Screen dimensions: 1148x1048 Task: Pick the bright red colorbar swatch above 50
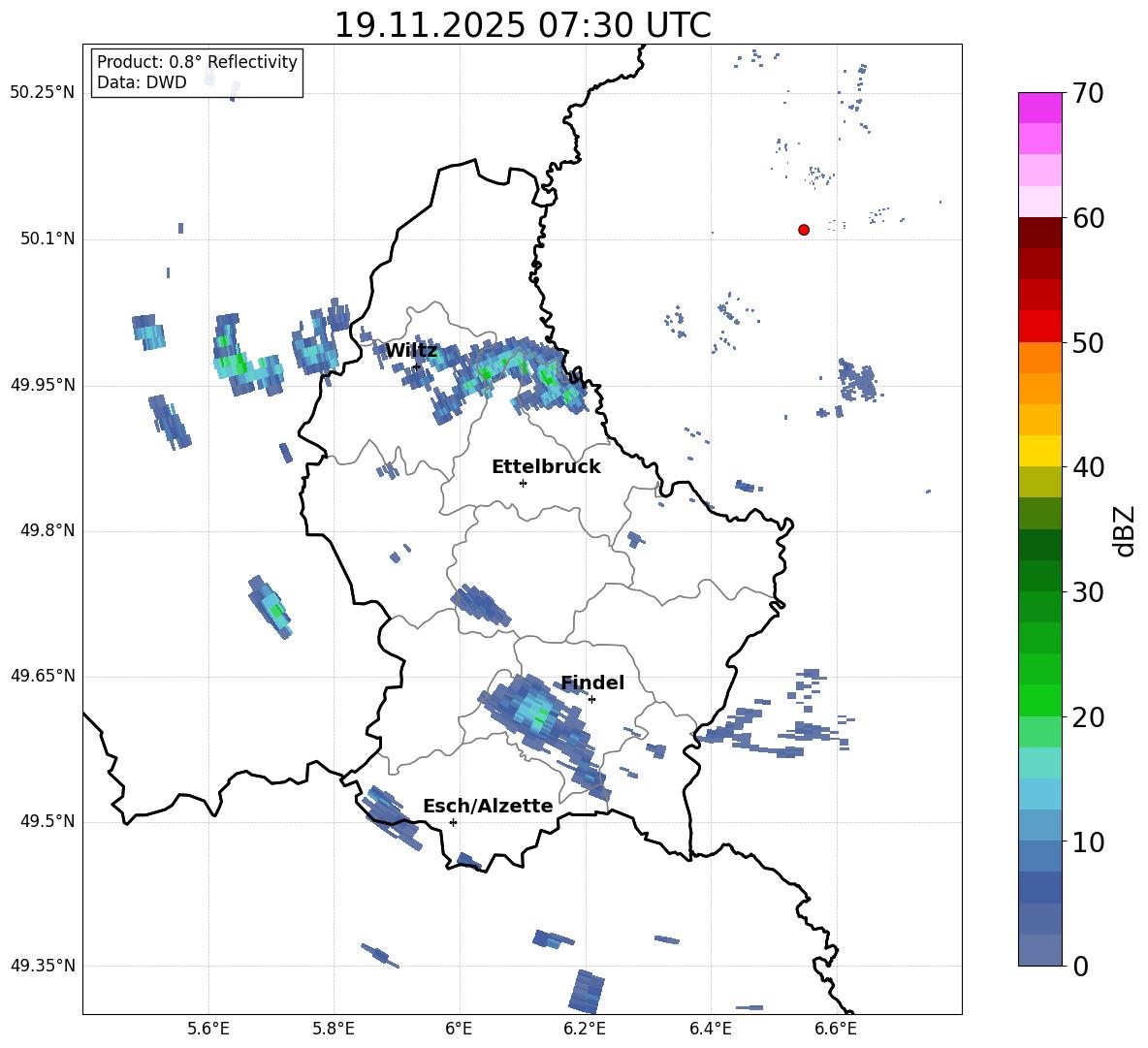click(x=1040, y=327)
